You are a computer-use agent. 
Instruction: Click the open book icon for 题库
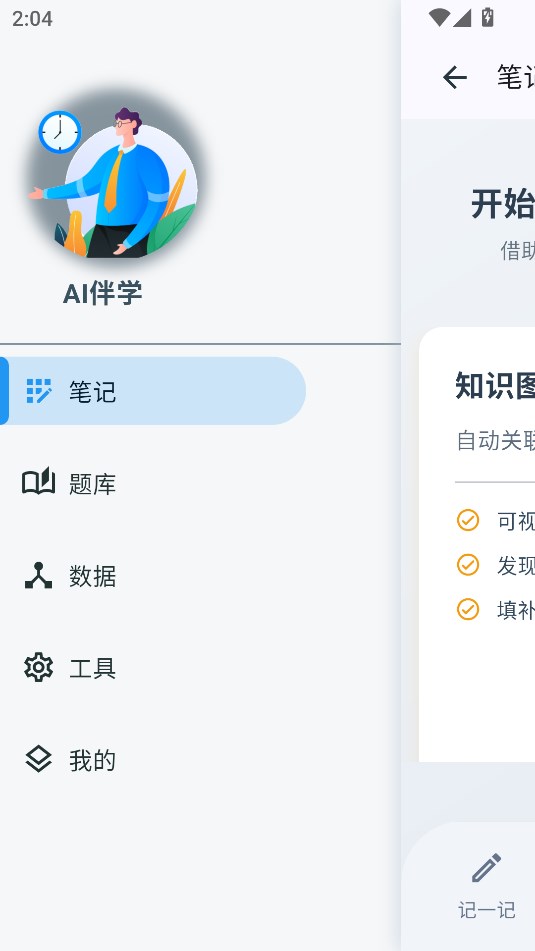[39, 483]
